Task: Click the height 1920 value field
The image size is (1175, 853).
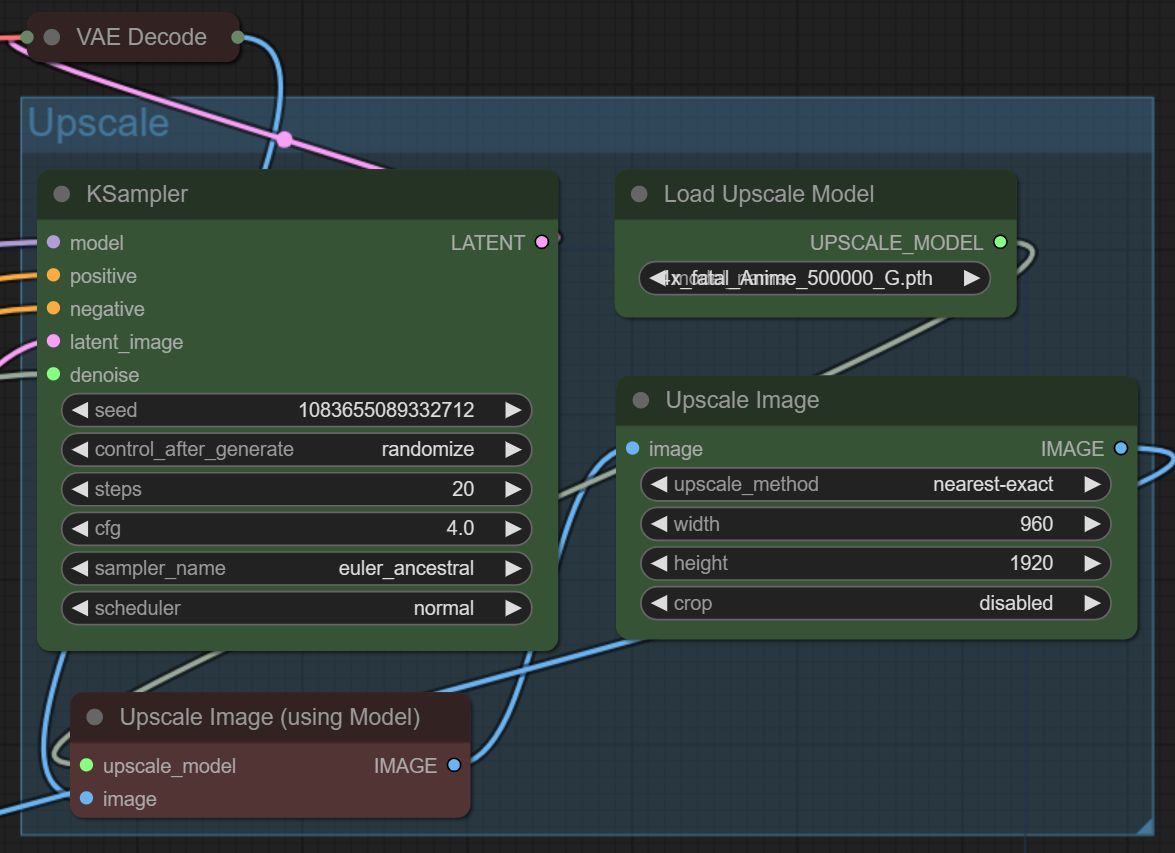Action: [875, 563]
